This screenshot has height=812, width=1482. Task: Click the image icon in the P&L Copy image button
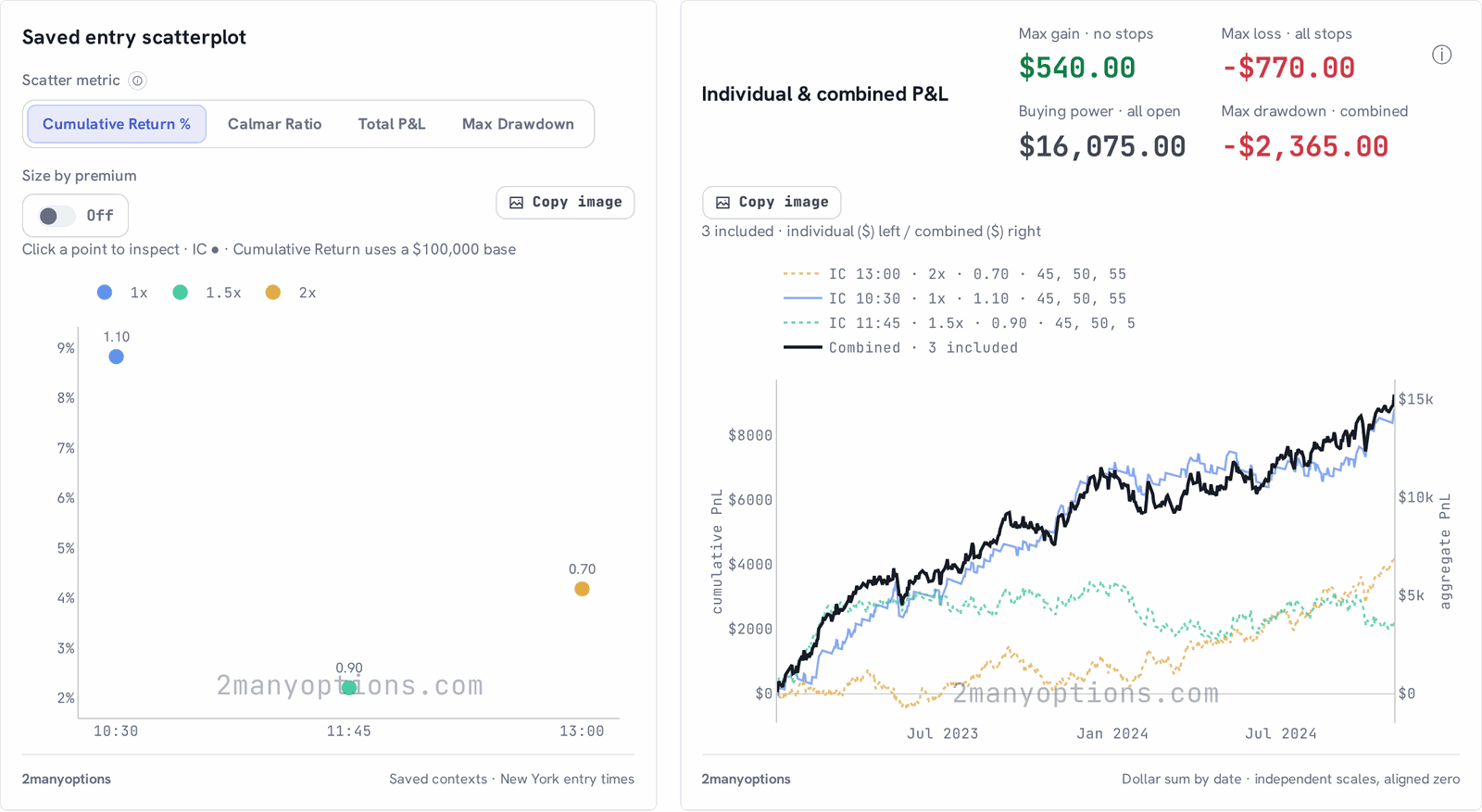click(722, 203)
